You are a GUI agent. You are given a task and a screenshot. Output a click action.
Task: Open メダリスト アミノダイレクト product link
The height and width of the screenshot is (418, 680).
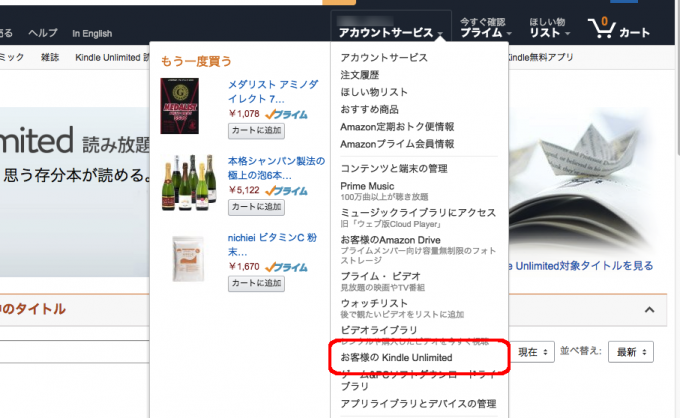(x=273, y=91)
